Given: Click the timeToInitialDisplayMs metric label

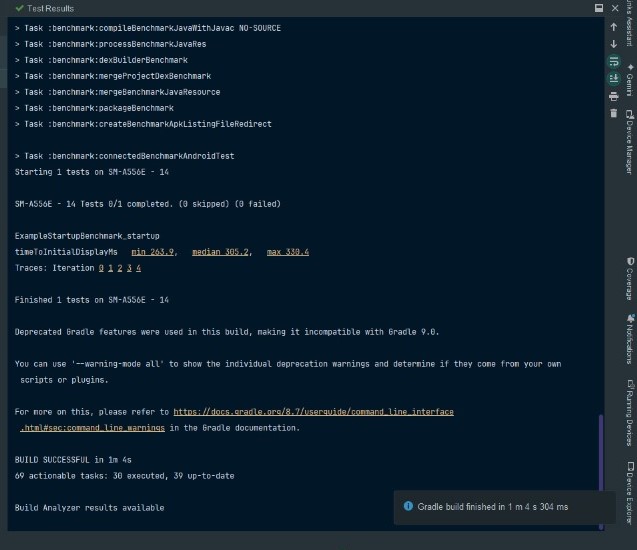Looking at the screenshot, I should (66, 252).
